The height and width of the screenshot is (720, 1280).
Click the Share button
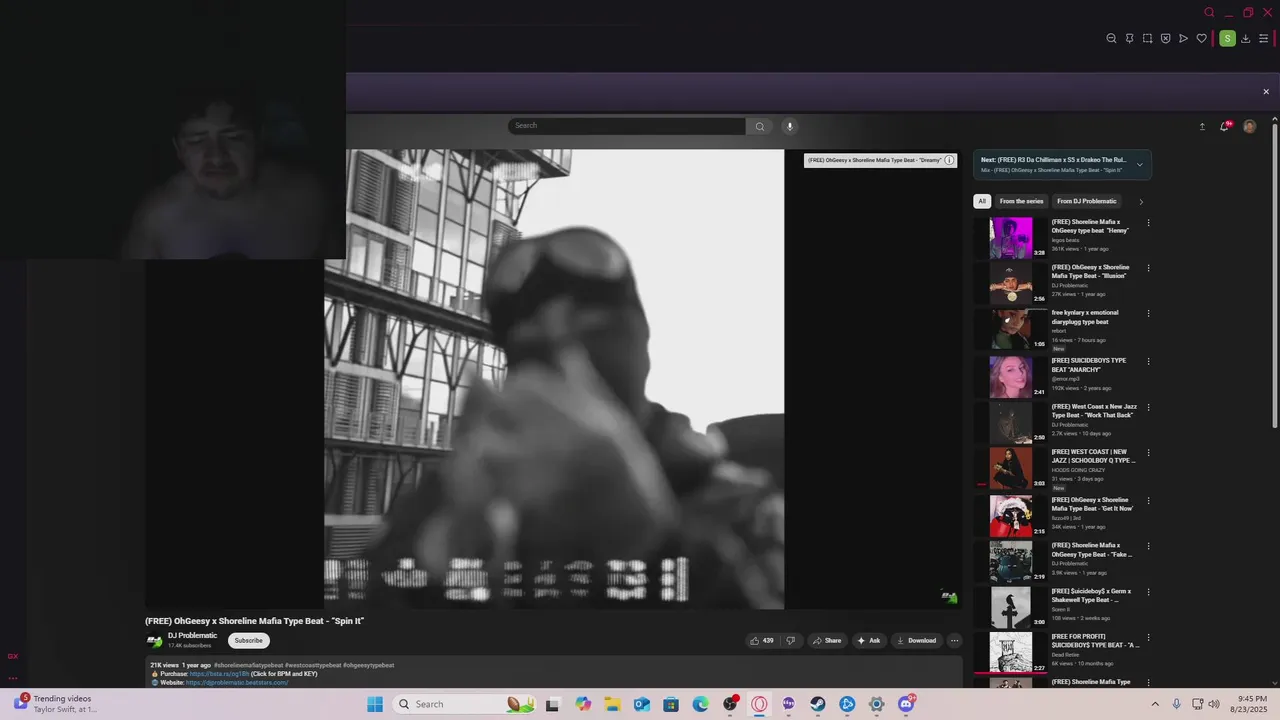coord(827,641)
